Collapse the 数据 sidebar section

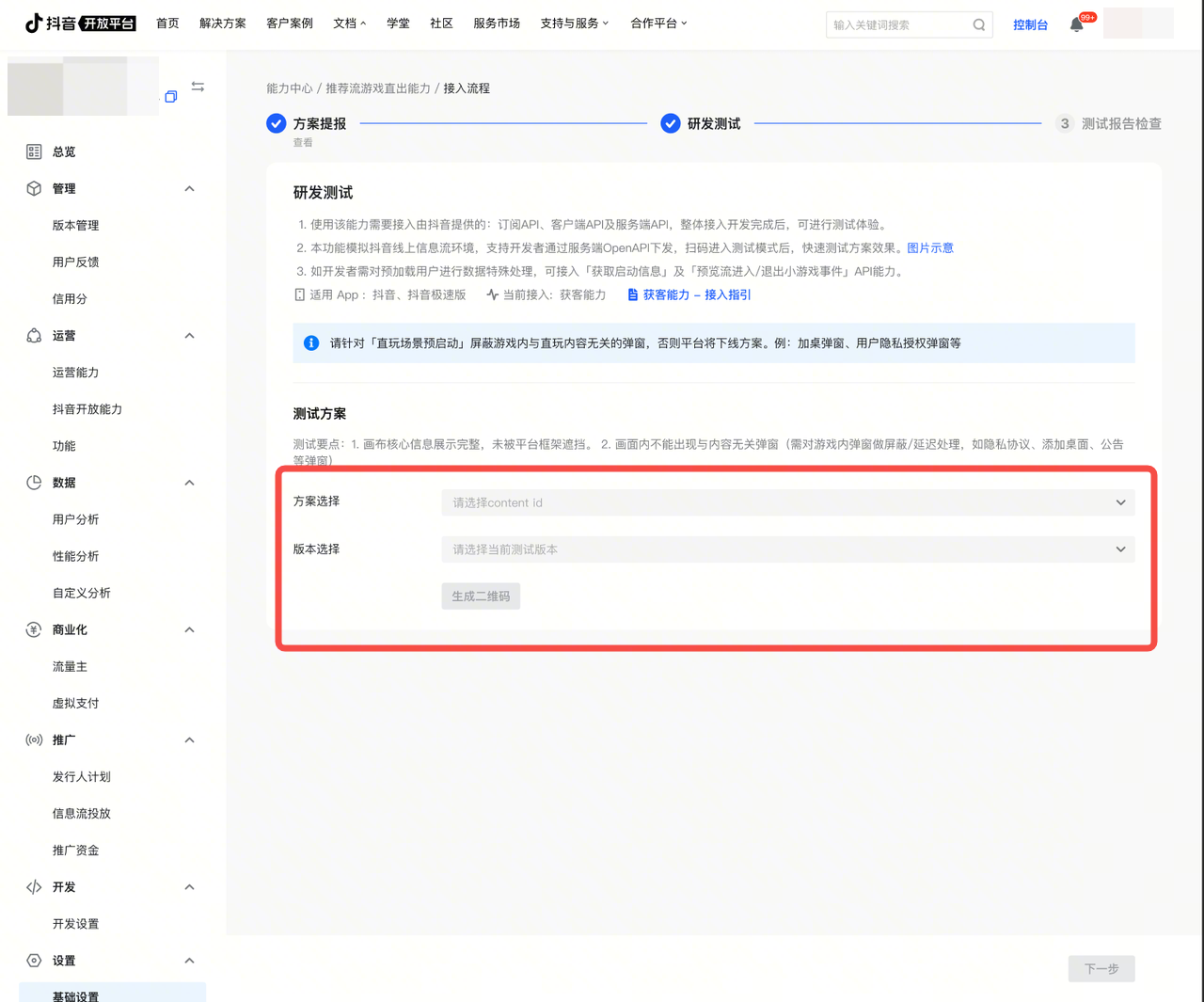click(189, 483)
